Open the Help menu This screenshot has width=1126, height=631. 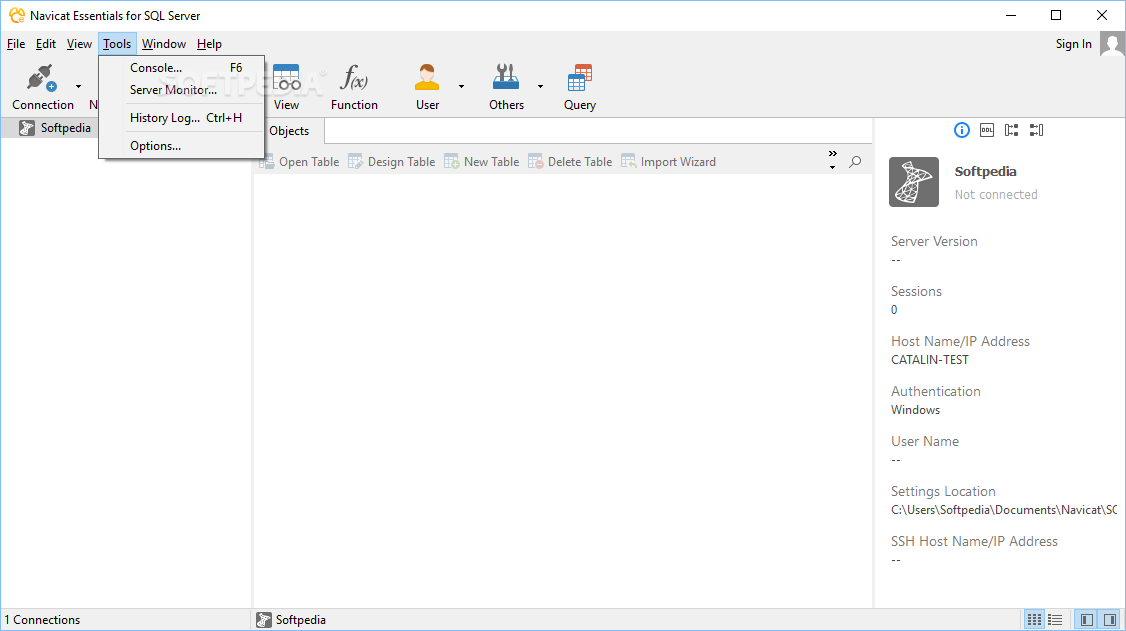click(209, 44)
